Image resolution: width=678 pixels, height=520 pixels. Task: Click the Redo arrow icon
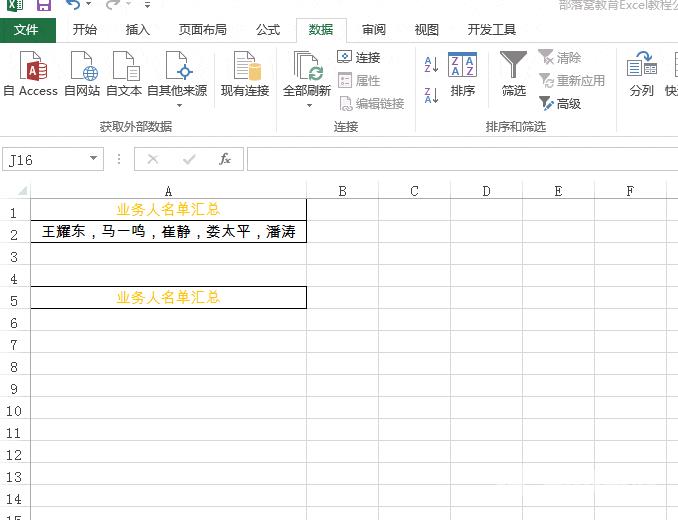pos(113,5)
